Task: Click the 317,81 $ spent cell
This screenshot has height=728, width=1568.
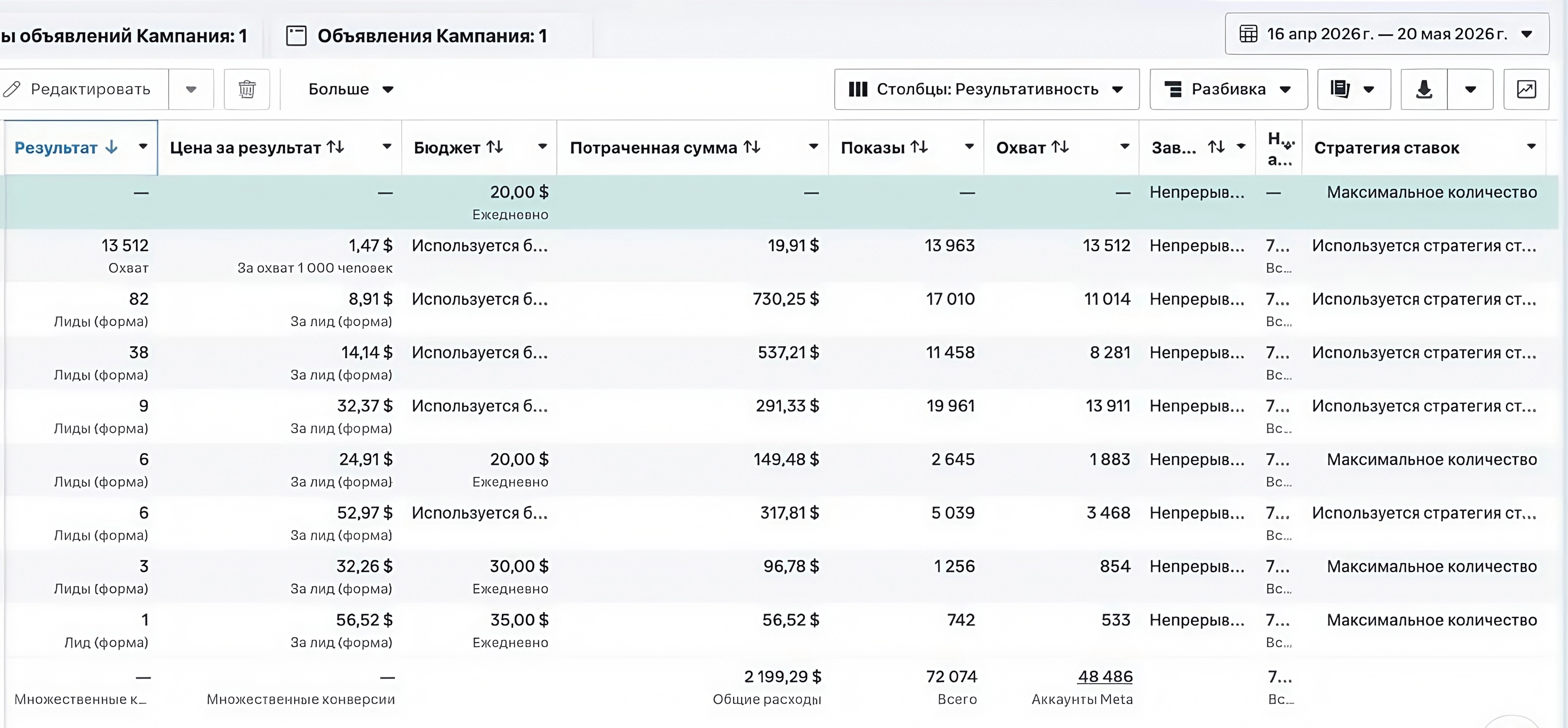Action: [x=789, y=513]
